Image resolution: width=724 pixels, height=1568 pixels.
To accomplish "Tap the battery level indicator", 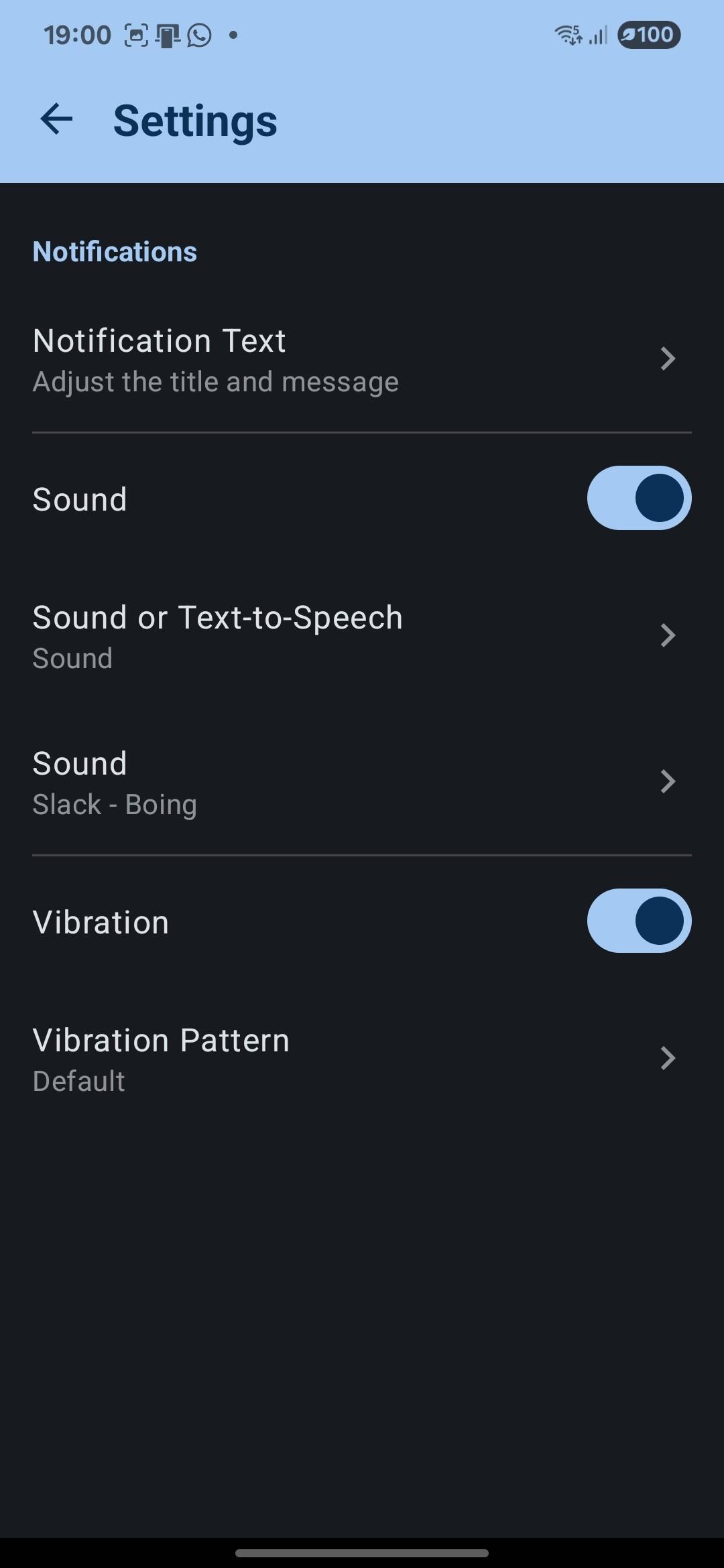I will (648, 35).
